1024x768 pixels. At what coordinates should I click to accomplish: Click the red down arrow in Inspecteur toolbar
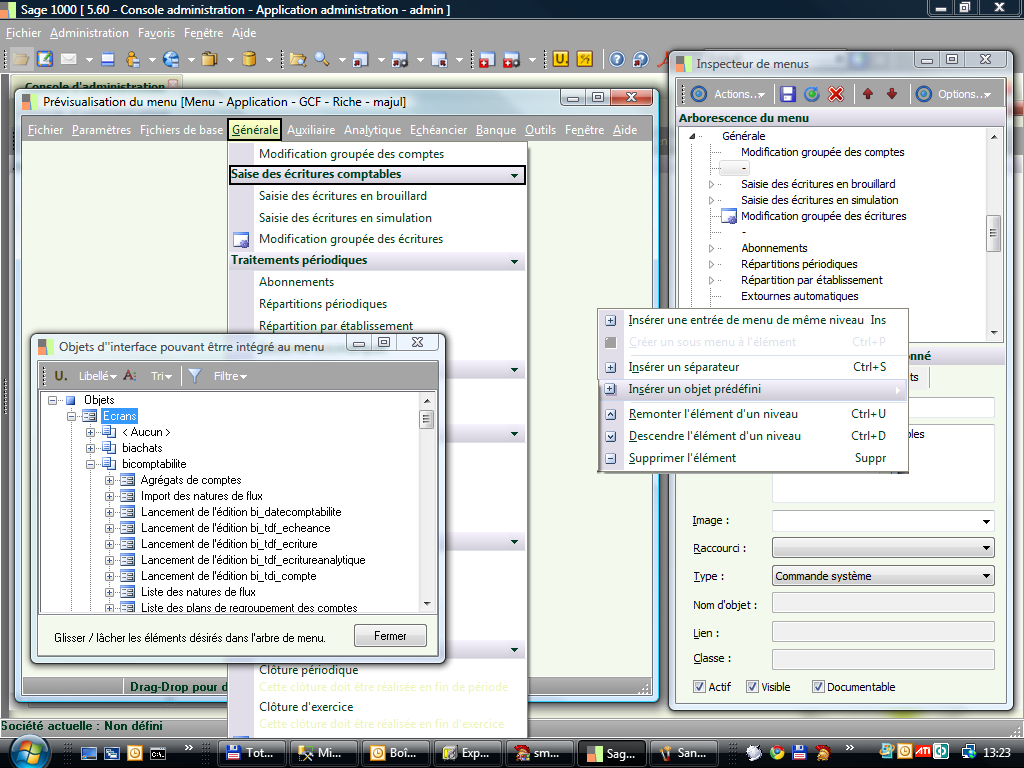[892, 94]
